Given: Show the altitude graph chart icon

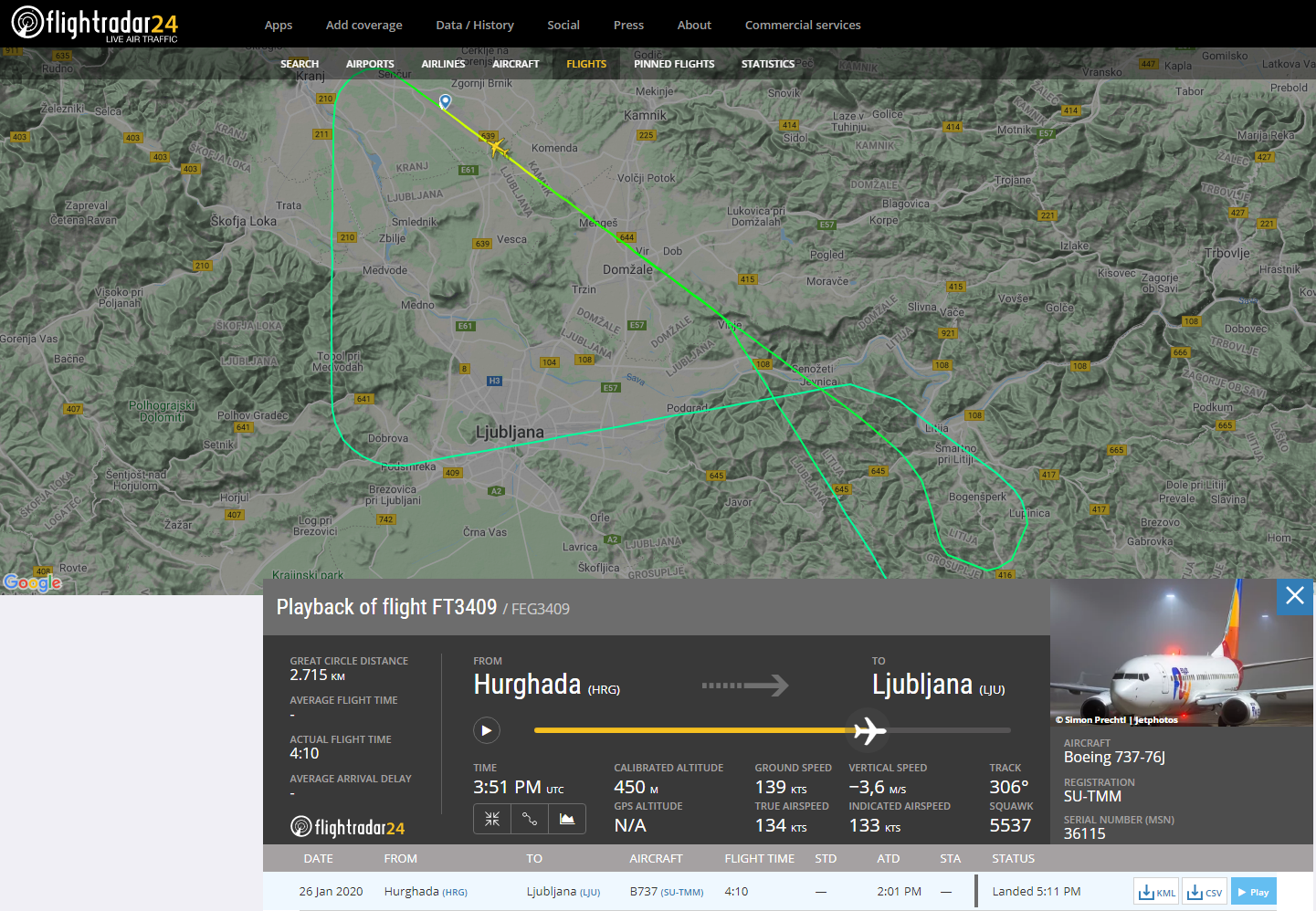Looking at the screenshot, I should pyautogui.click(x=567, y=819).
